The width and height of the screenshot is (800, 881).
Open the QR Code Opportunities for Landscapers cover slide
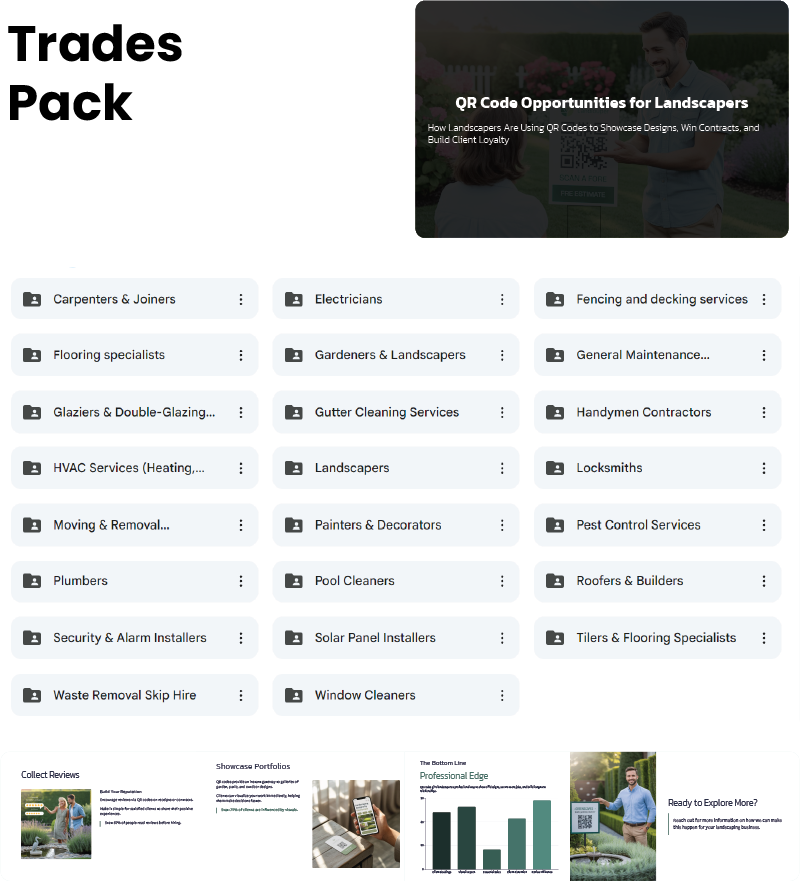coord(601,119)
